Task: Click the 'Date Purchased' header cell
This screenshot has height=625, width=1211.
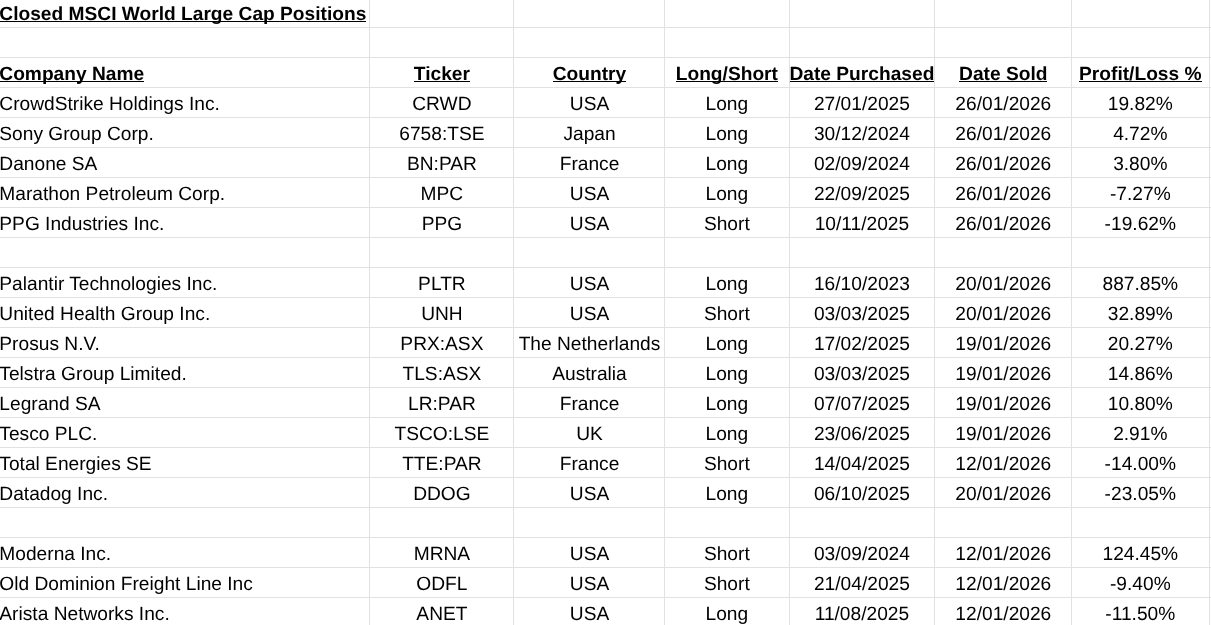Action: pos(861,74)
